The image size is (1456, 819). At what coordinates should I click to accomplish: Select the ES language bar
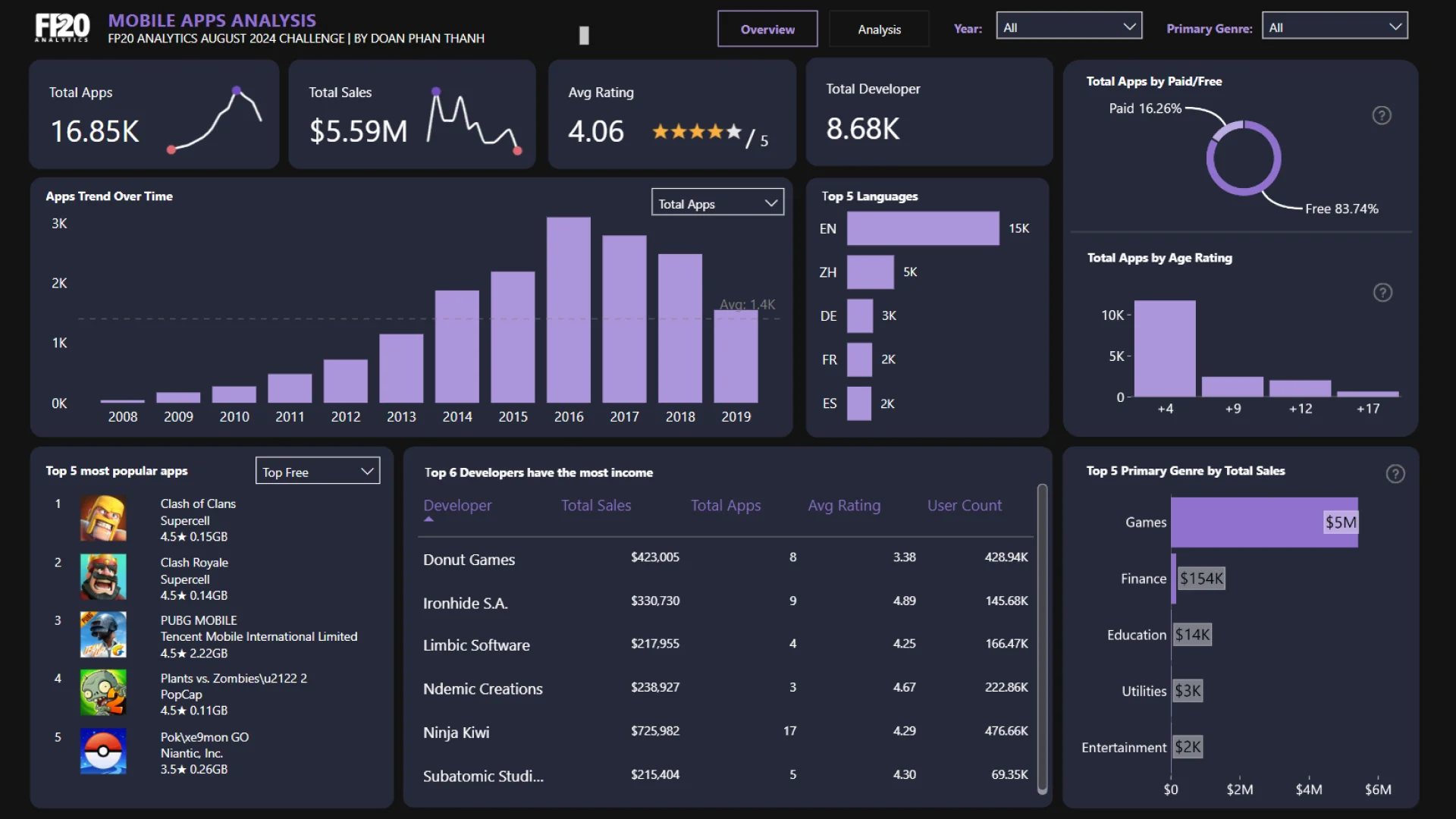click(x=859, y=403)
